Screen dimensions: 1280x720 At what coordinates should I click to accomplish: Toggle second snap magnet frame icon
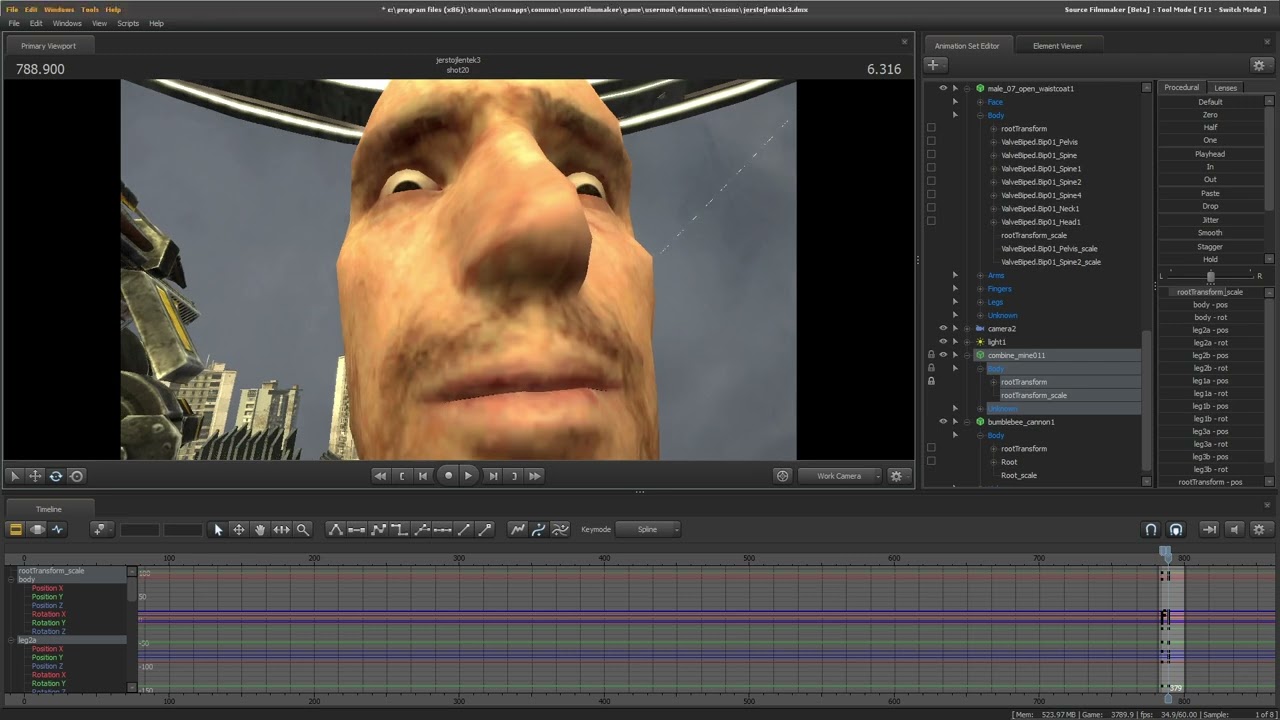tap(1176, 529)
